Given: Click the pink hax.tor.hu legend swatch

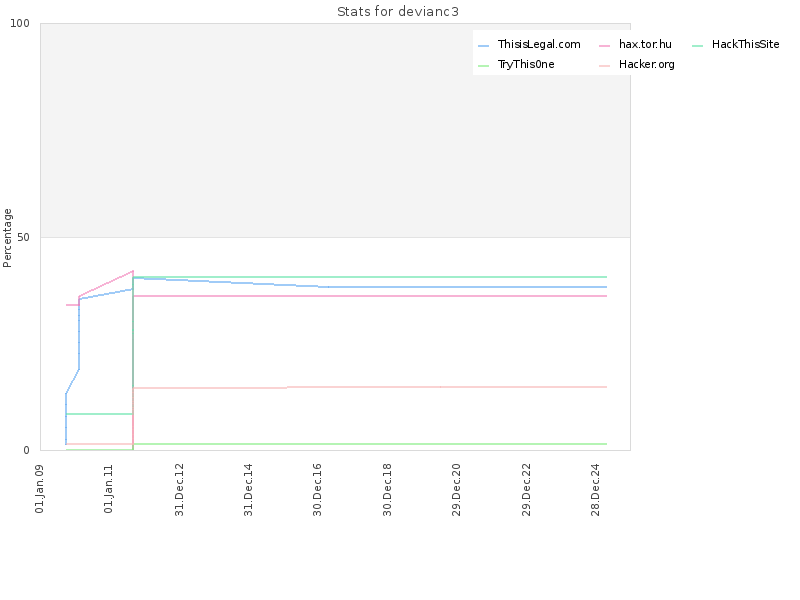Looking at the screenshot, I should pyautogui.click(x=605, y=46).
